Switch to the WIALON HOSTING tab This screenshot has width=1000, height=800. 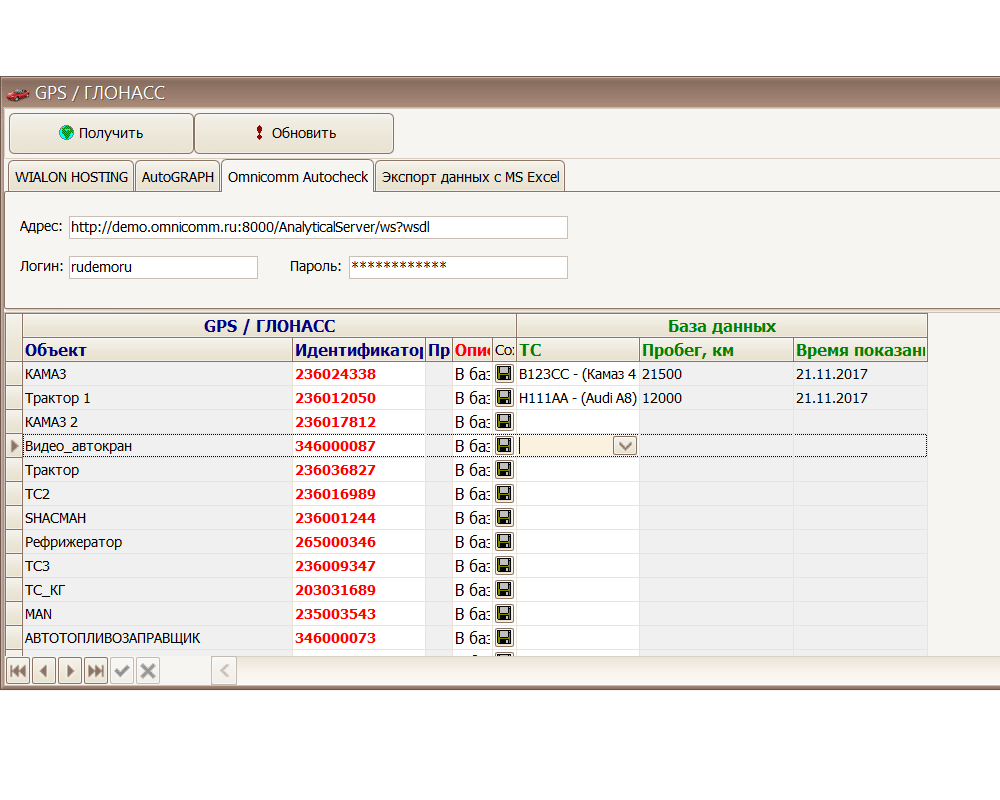click(71, 177)
